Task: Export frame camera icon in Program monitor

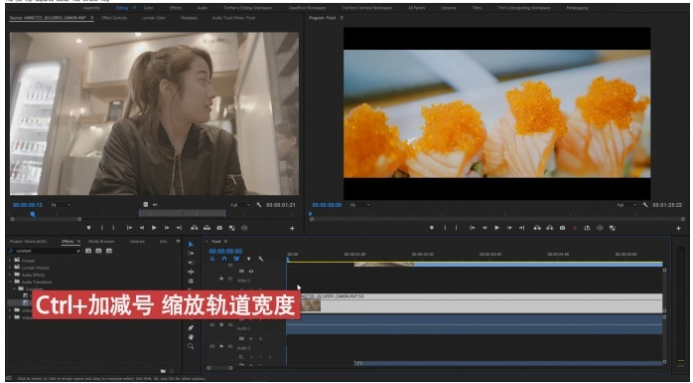Action: (x=562, y=228)
